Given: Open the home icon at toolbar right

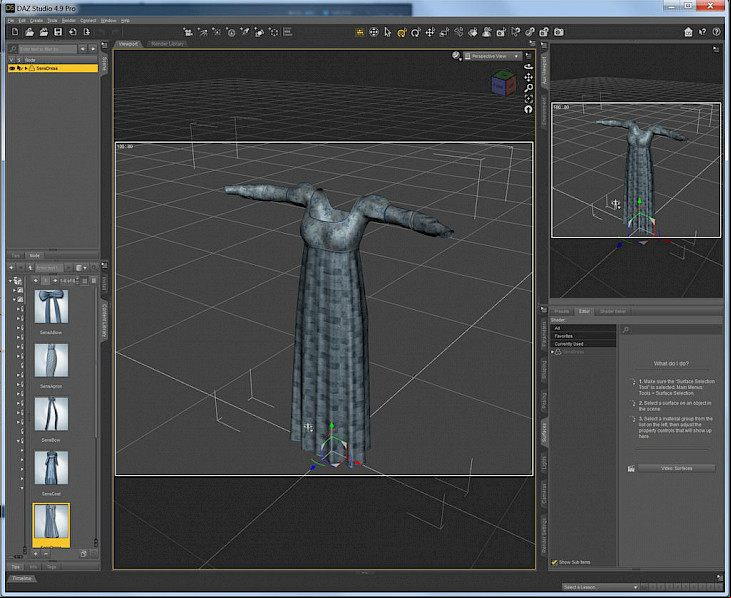Looking at the screenshot, I should 688,32.
